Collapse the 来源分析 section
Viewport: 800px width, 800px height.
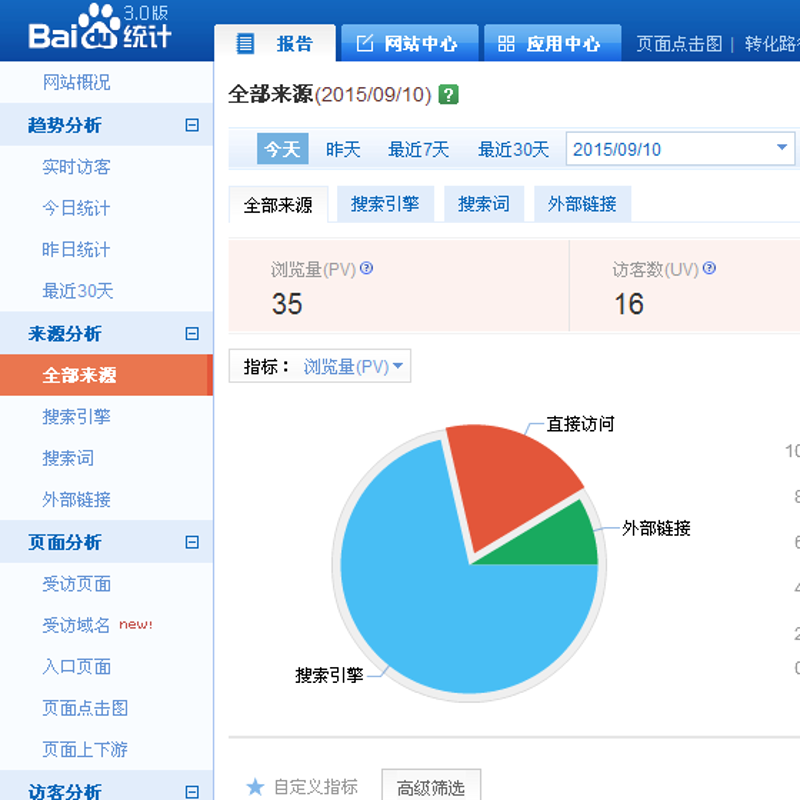pyautogui.click(x=192, y=334)
